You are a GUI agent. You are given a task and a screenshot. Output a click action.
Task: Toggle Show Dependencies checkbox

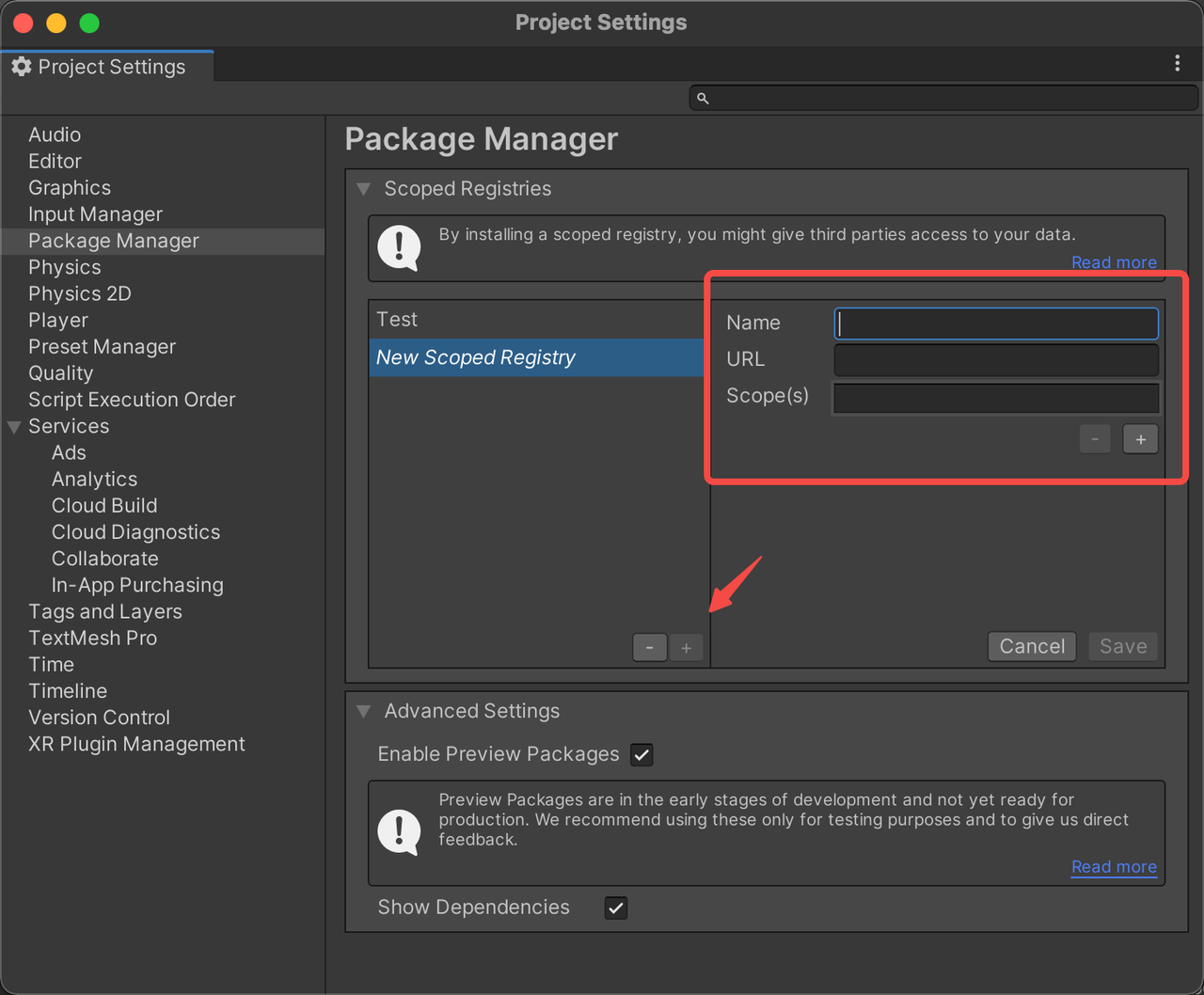pos(615,908)
